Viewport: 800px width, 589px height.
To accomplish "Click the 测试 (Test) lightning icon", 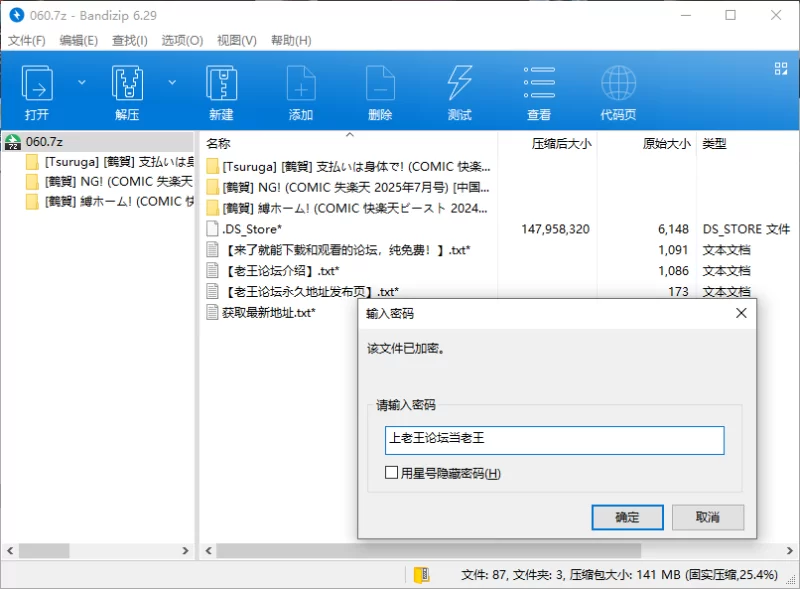I will pyautogui.click(x=460, y=83).
